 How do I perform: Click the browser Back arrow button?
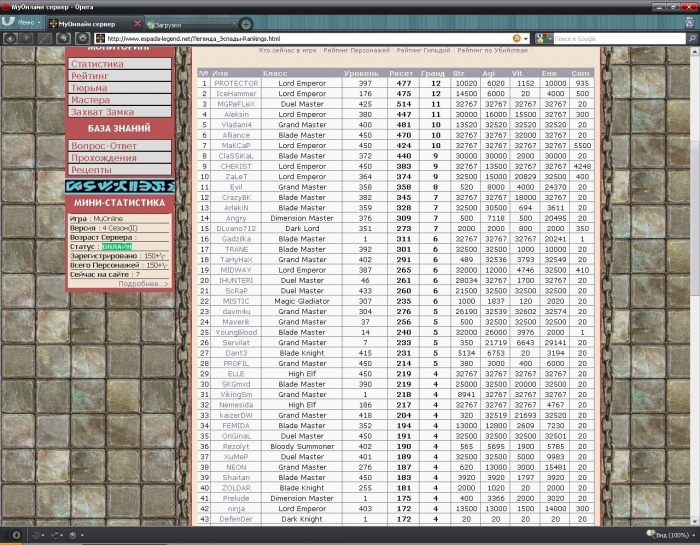tap(10, 38)
